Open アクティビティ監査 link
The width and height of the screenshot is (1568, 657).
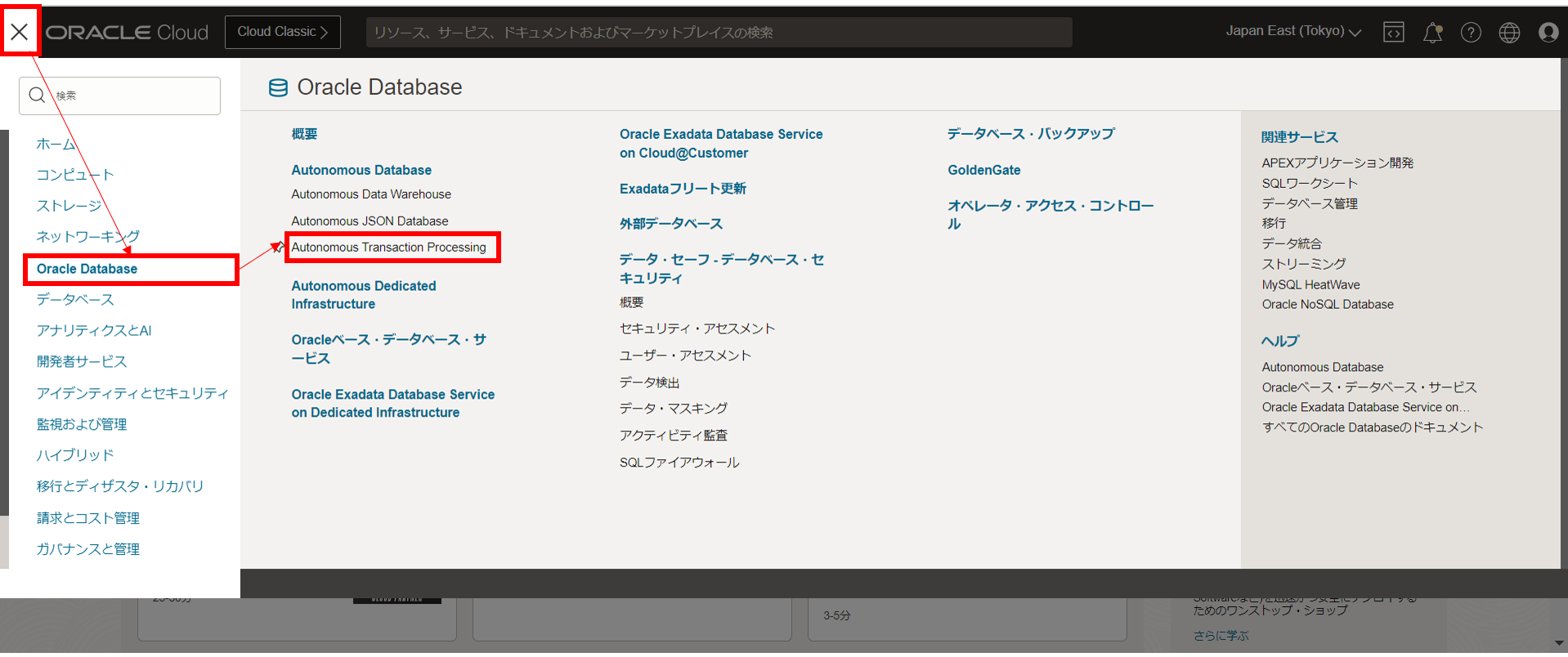pos(674,436)
